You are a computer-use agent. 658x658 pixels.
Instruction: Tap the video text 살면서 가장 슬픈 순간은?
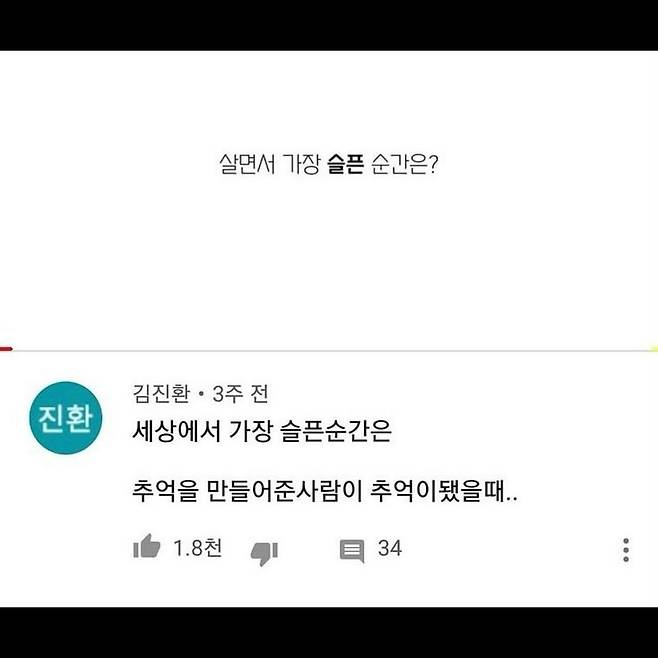tap(329, 164)
